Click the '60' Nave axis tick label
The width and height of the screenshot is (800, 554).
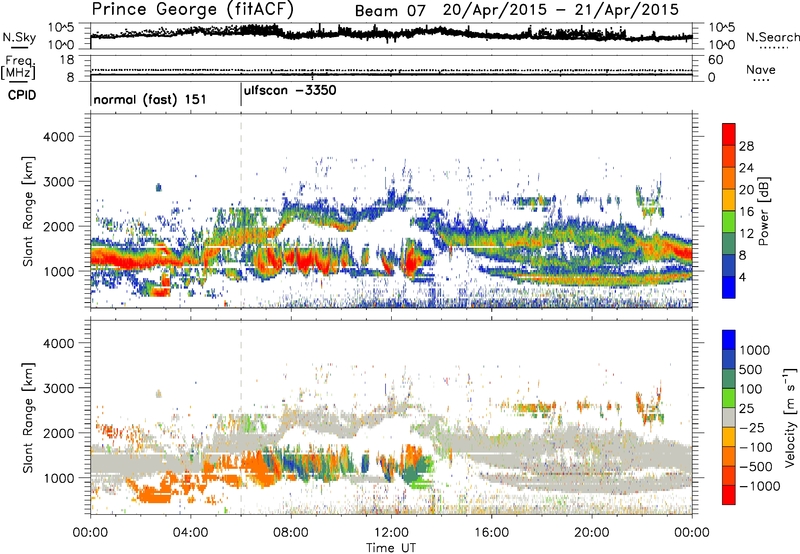[x=716, y=60]
